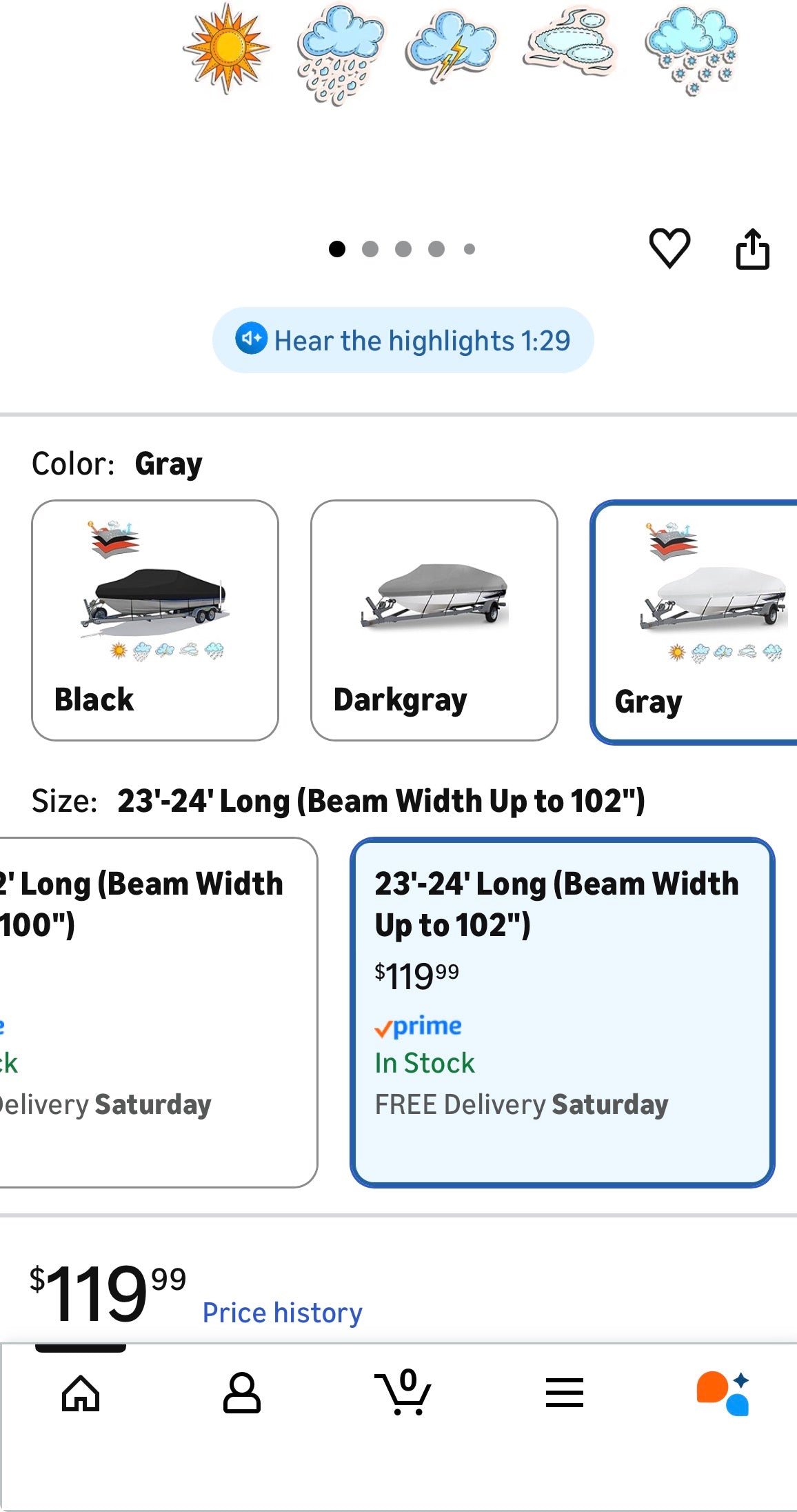Viewport: 797px width, 1512px height.
Task: Play Hear the highlights 1:29 audio
Action: (x=422, y=341)
